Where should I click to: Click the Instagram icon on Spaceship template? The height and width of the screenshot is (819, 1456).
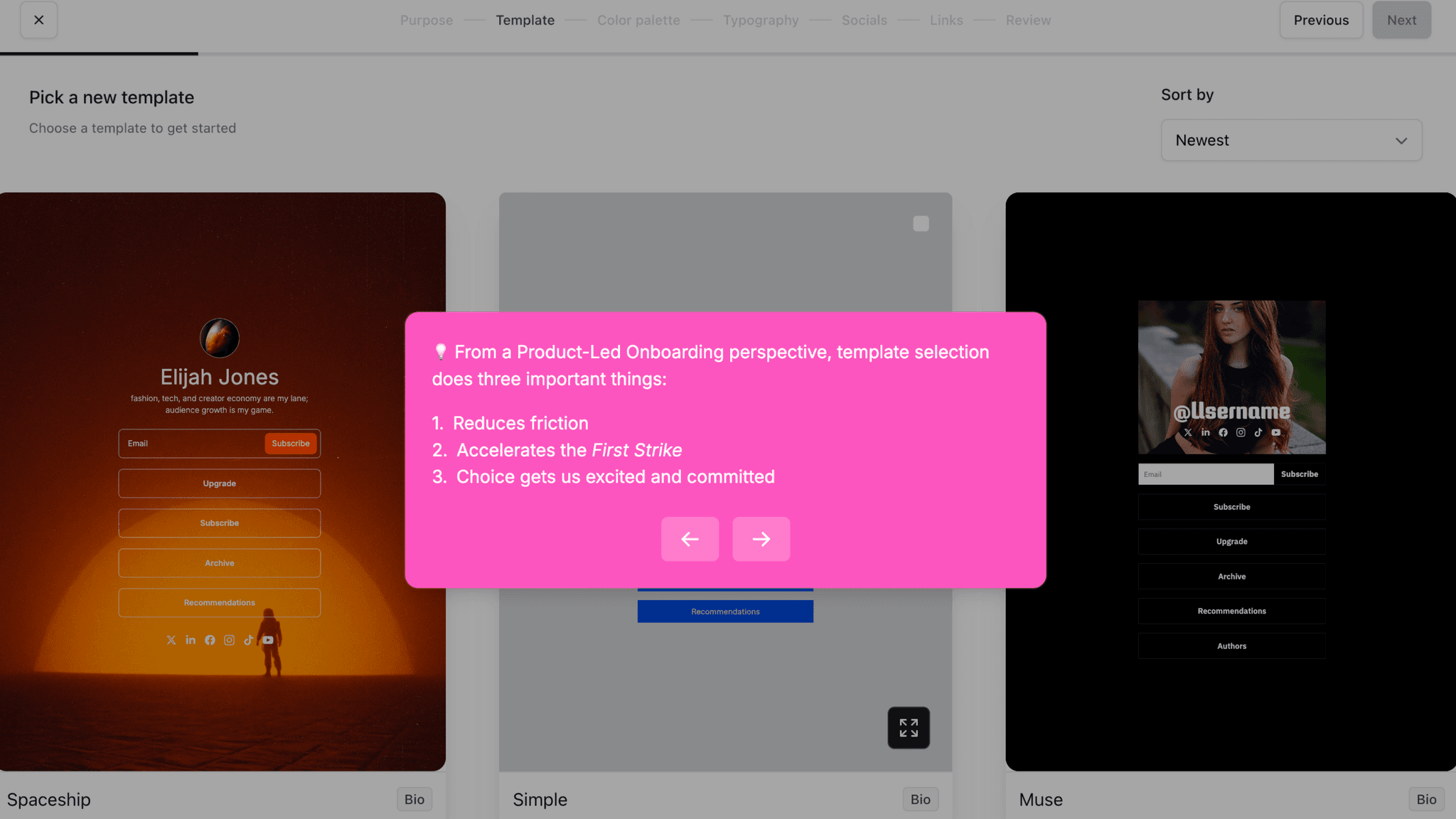[x=228, y=640]
